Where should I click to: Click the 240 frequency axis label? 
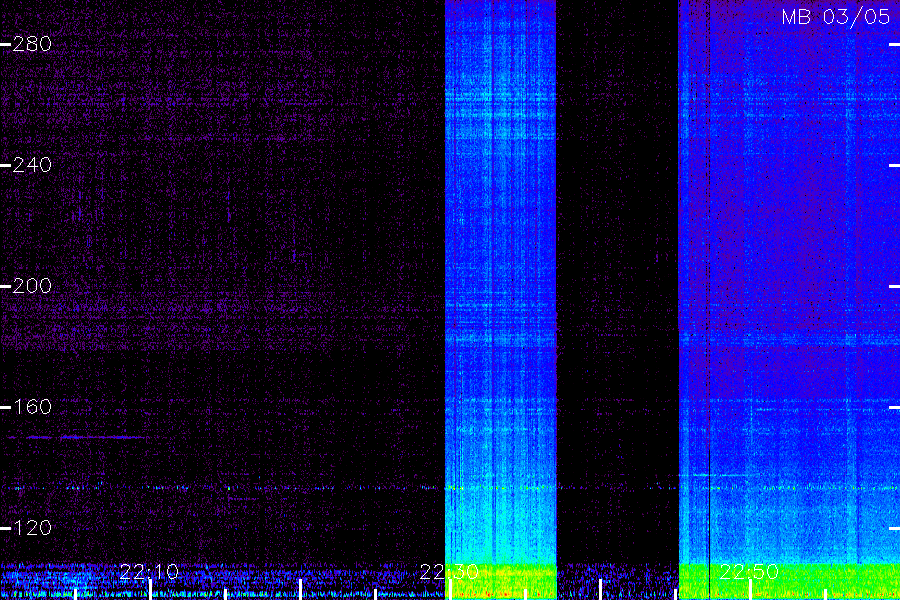tap(32, 165)
